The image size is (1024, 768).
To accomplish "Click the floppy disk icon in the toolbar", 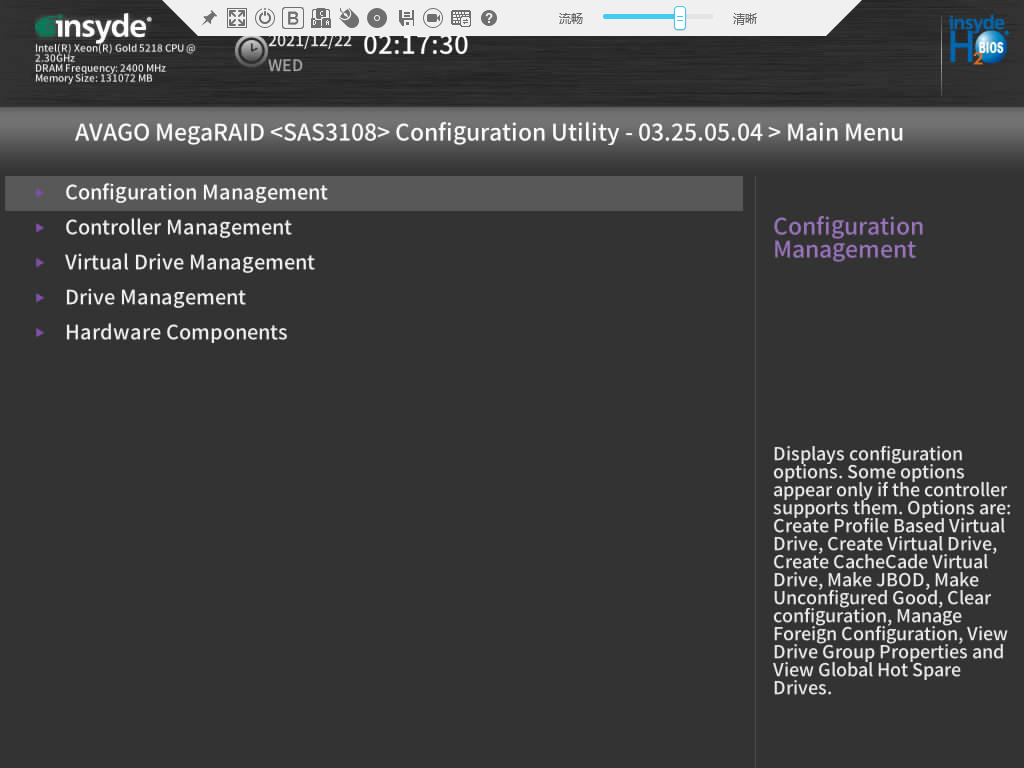I will (405, 18).
